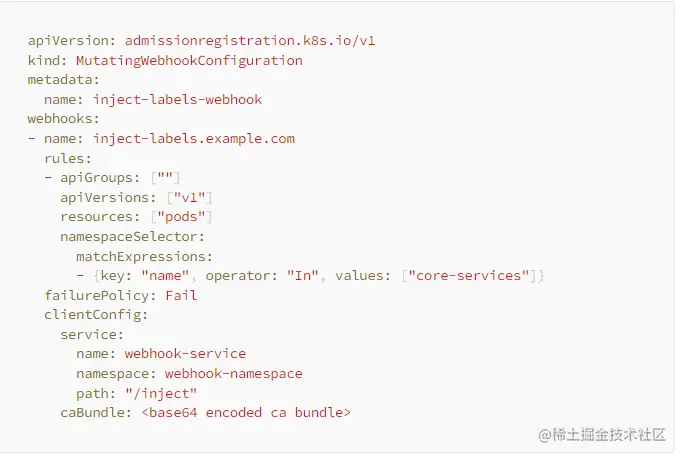The width and height of the screenshot is (680, 457).
Task: Select the "core-services" values entry
Action: (469, 276)
